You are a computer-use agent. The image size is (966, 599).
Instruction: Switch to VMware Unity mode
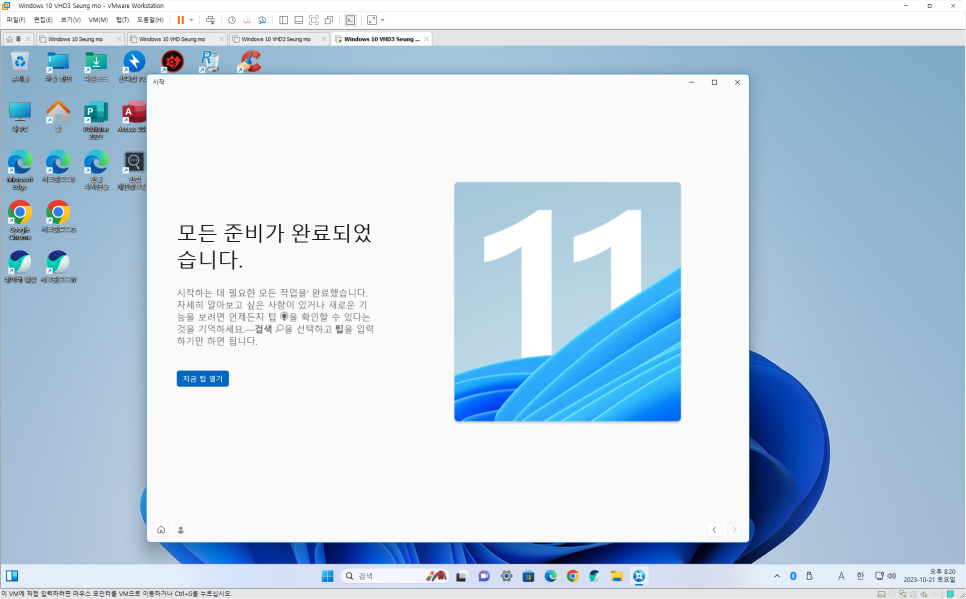coord(329,20)
